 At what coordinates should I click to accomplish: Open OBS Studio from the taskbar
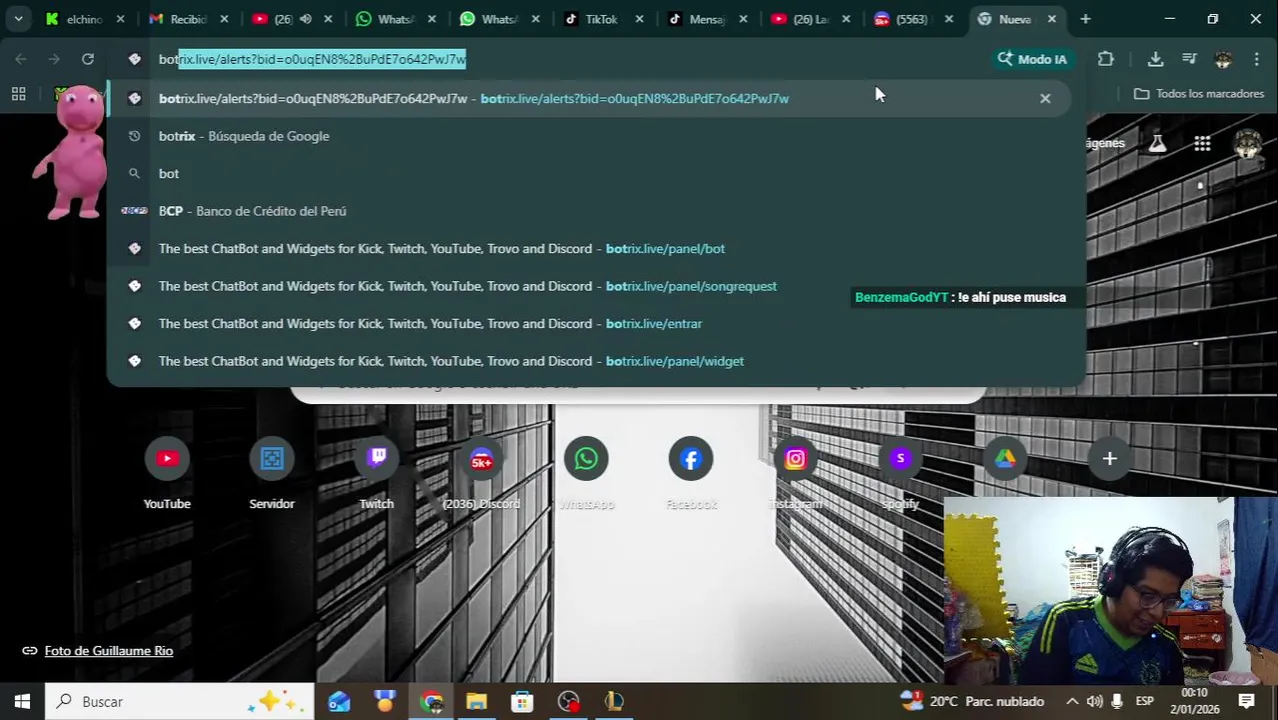coord(568,702)
